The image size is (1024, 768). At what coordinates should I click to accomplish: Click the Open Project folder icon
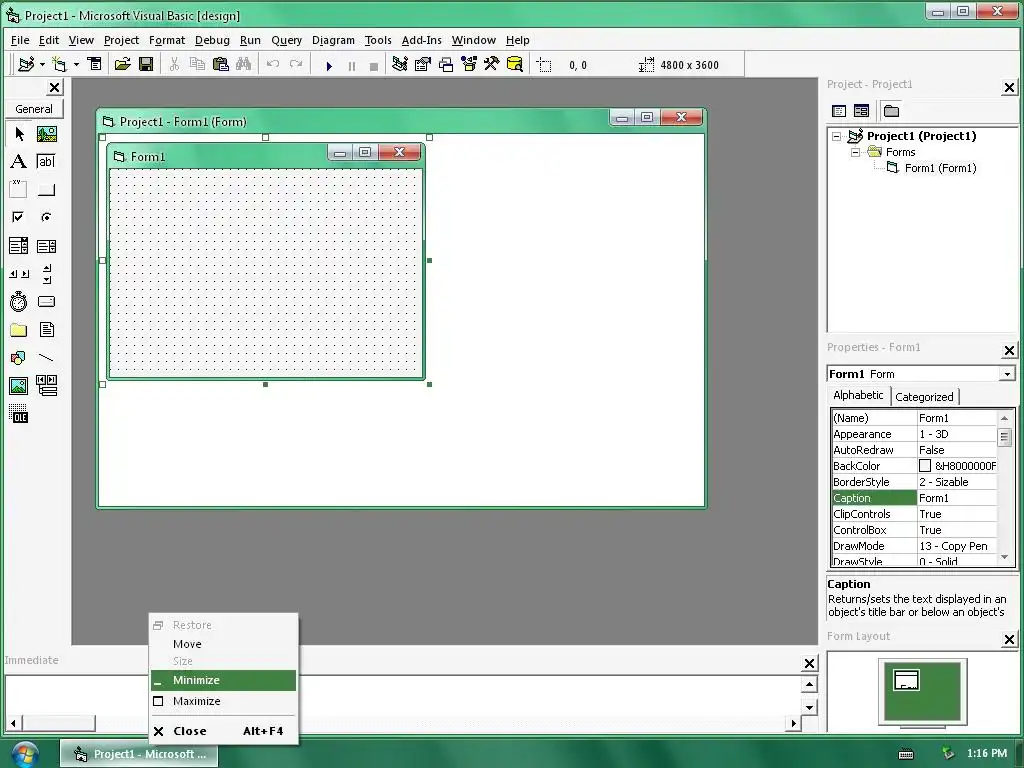[x=122, y=64]
